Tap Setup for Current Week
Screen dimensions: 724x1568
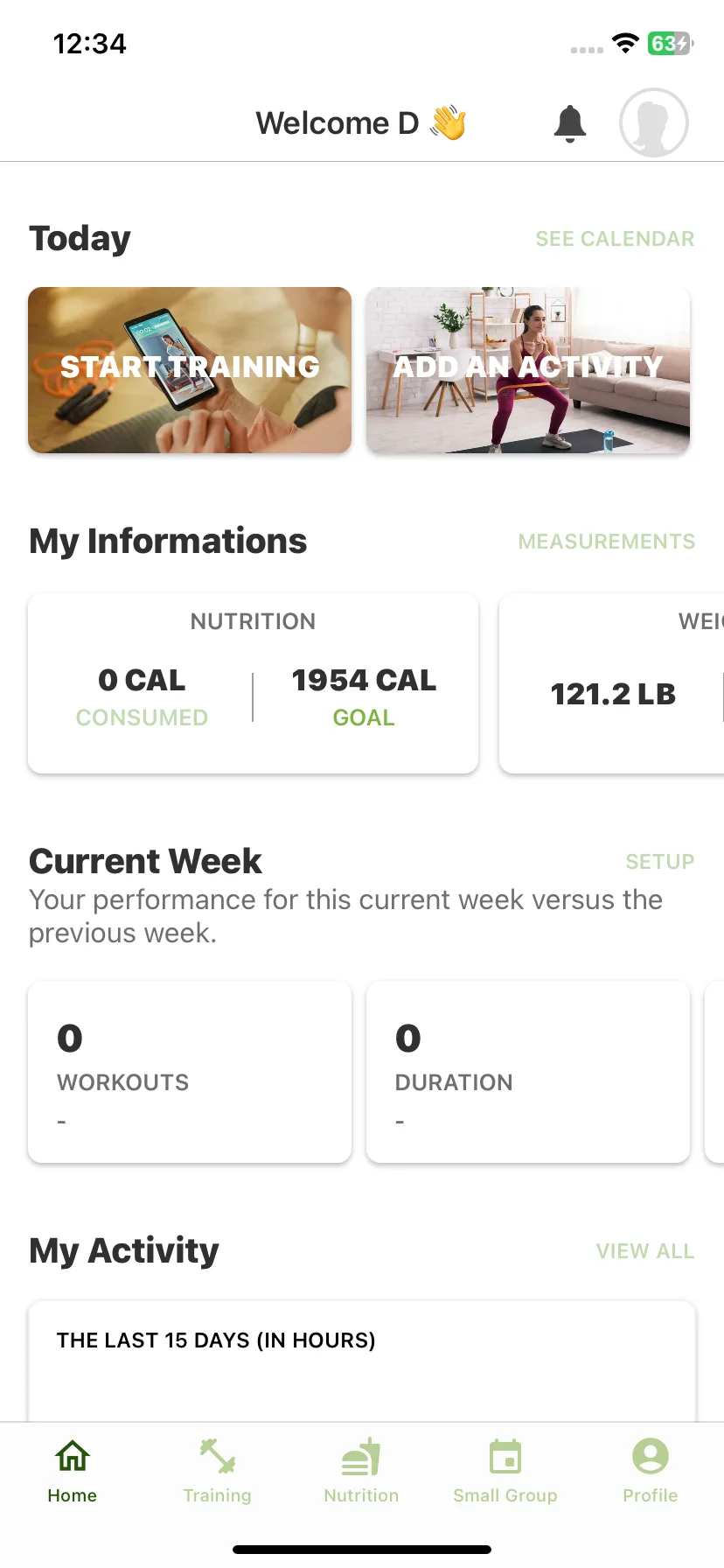pyautogui.click(x=660, y=862)
